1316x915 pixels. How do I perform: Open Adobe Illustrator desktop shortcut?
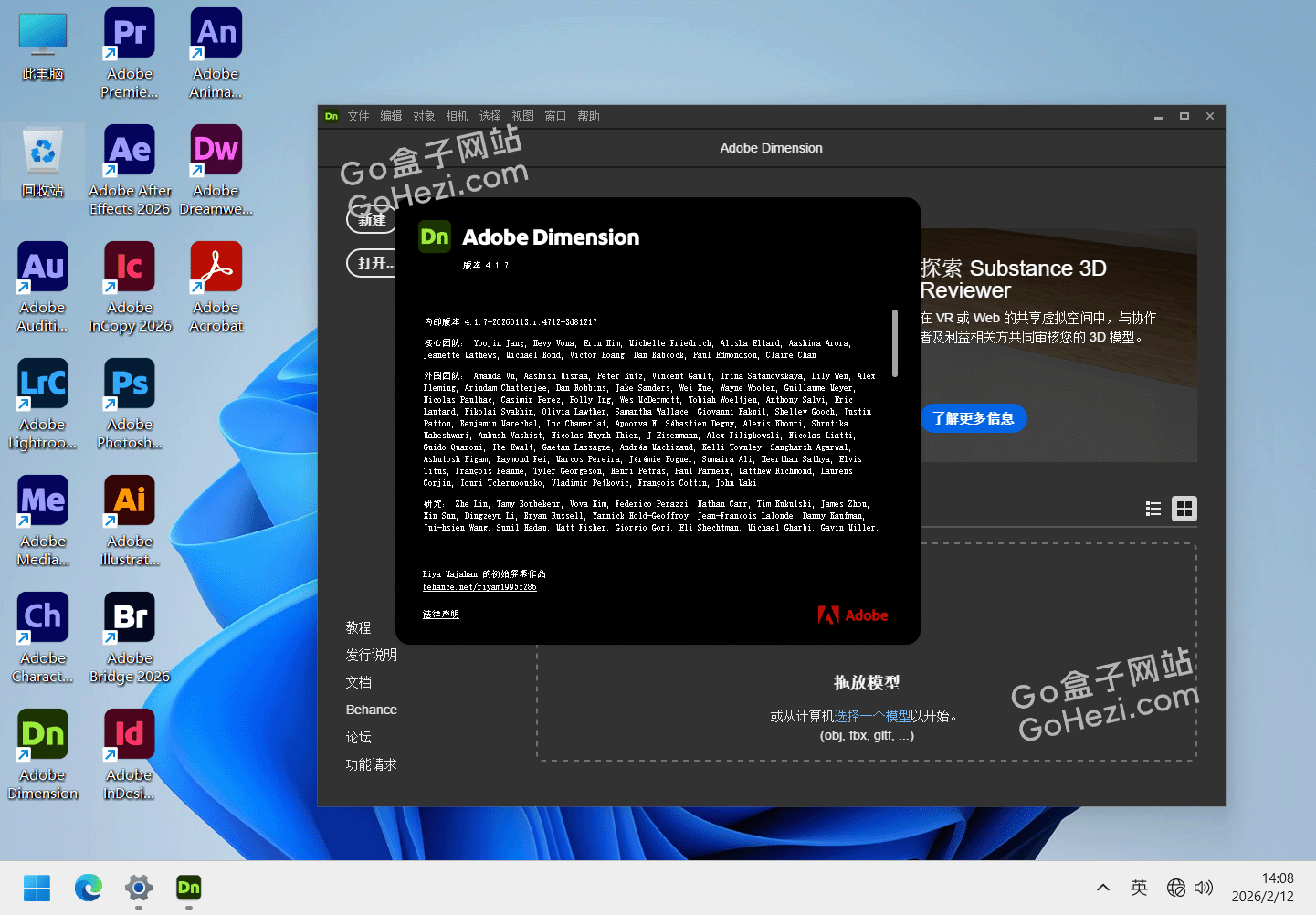tap(130, 521)
